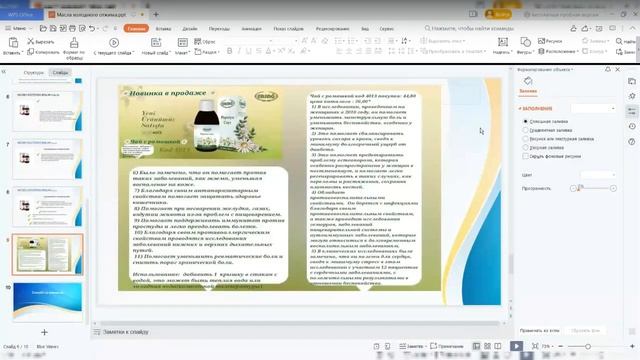Open the Главная ribbon tab
640x360 pixels.
click(136, 29)
